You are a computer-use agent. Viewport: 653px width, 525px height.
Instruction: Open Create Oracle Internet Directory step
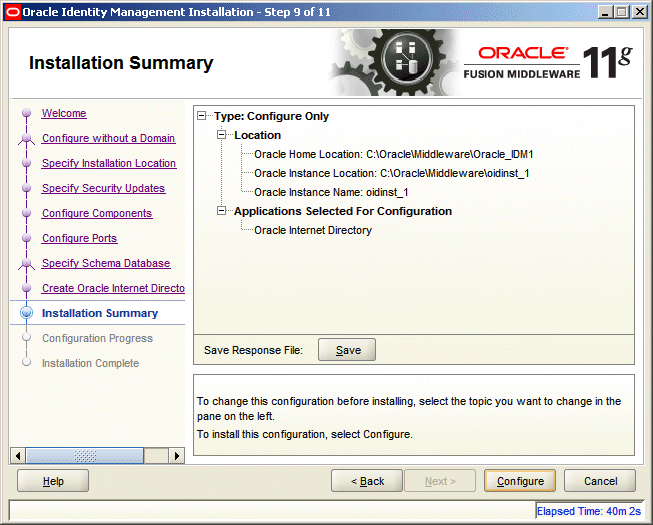(113, 288)
